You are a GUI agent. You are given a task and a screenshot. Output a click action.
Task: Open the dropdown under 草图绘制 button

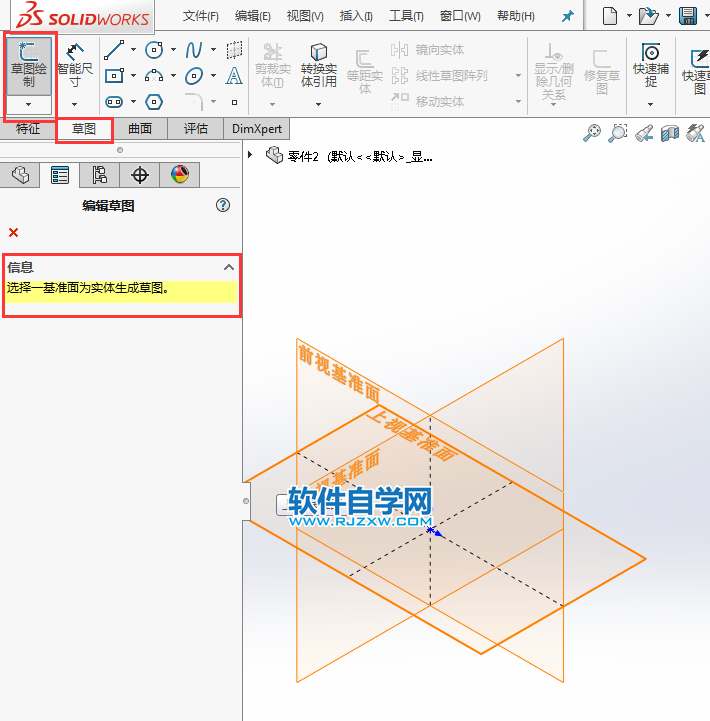click(29, 105)
